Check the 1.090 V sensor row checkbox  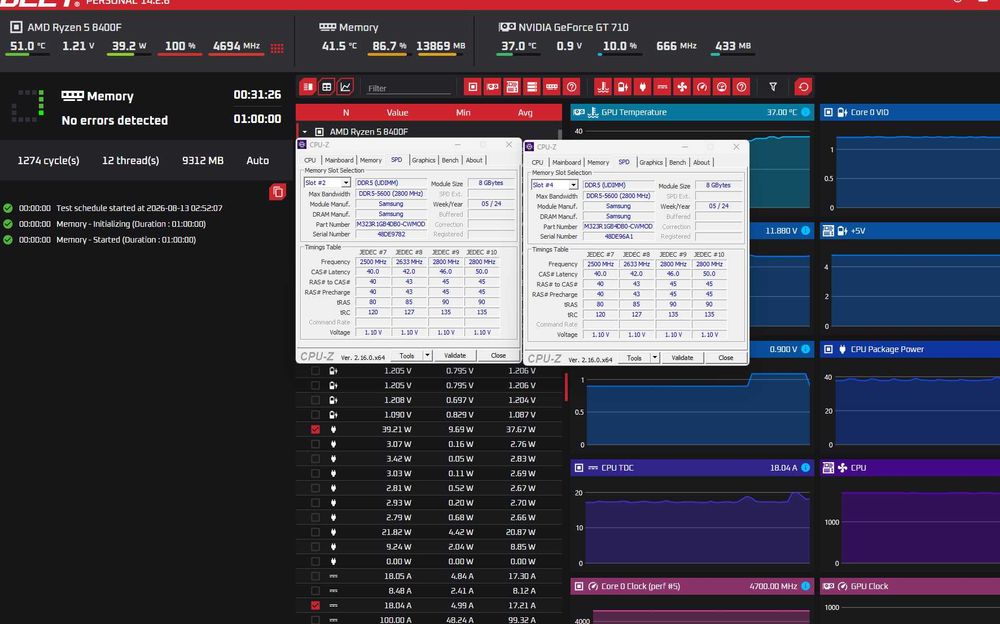coord(315,415)
